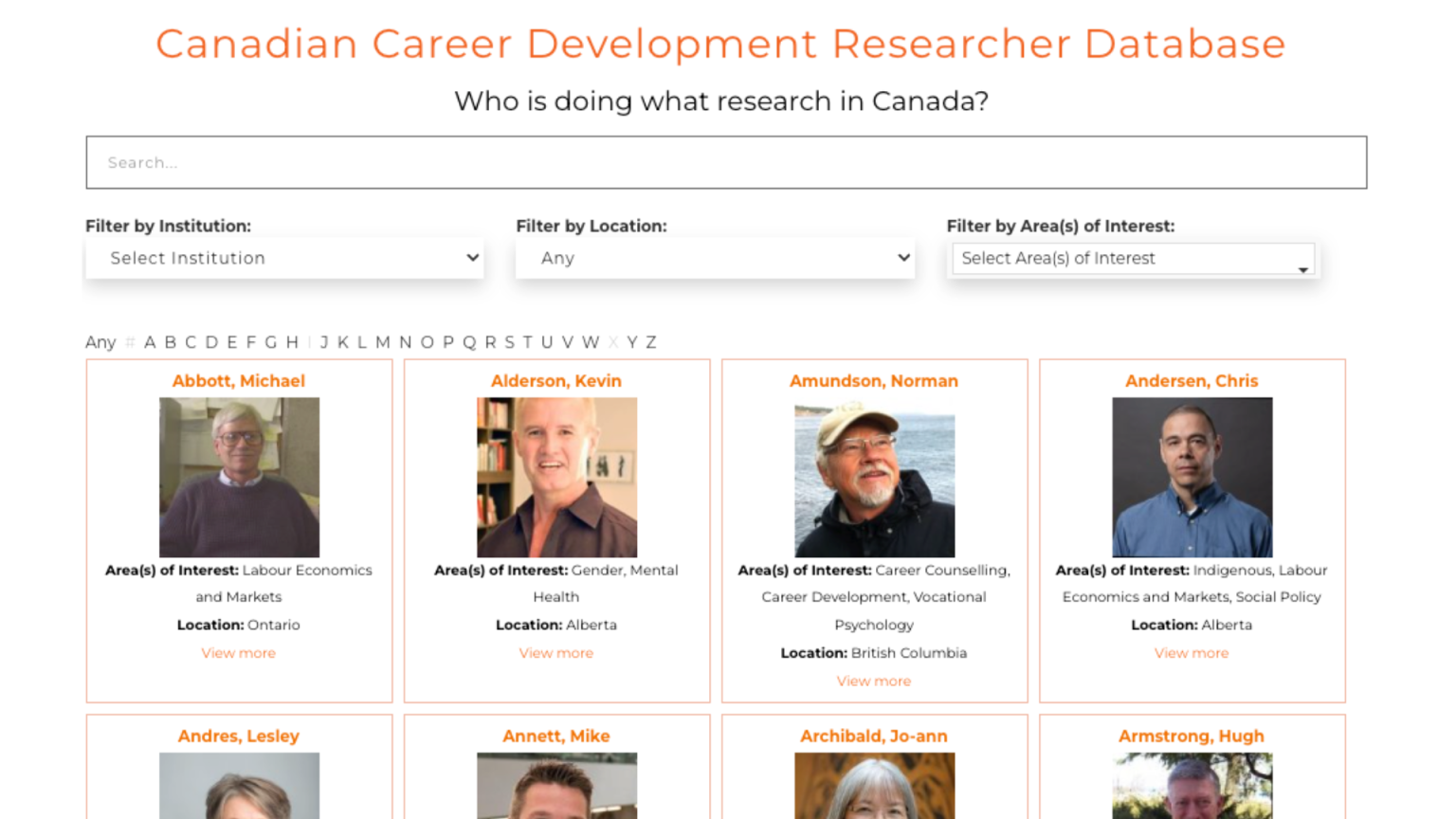Expand the Select Area(s) of Interest dropdown
Image resolution: width=1456 pixels, height=819 pixels.
(1132, 258)
